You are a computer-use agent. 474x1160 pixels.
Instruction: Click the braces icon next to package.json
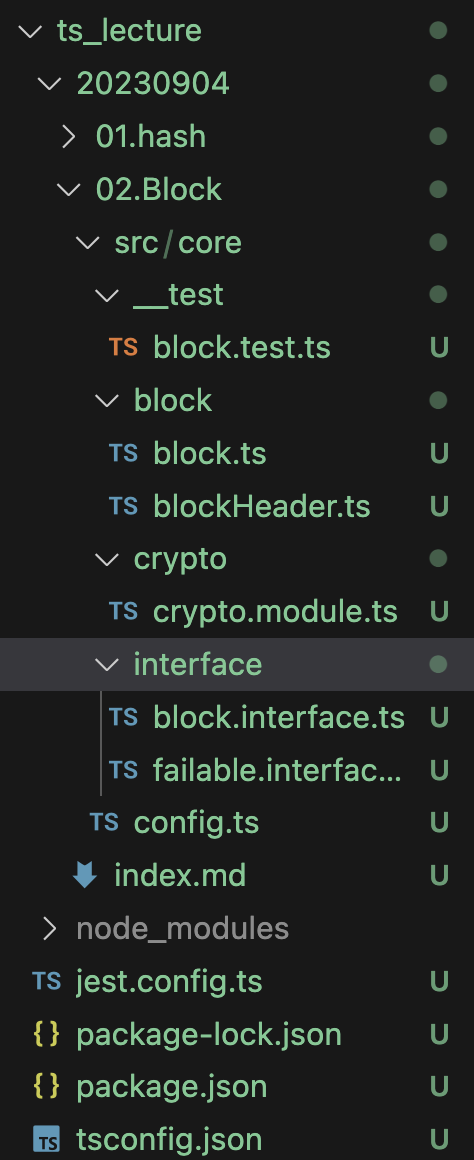pos(47,1087)
